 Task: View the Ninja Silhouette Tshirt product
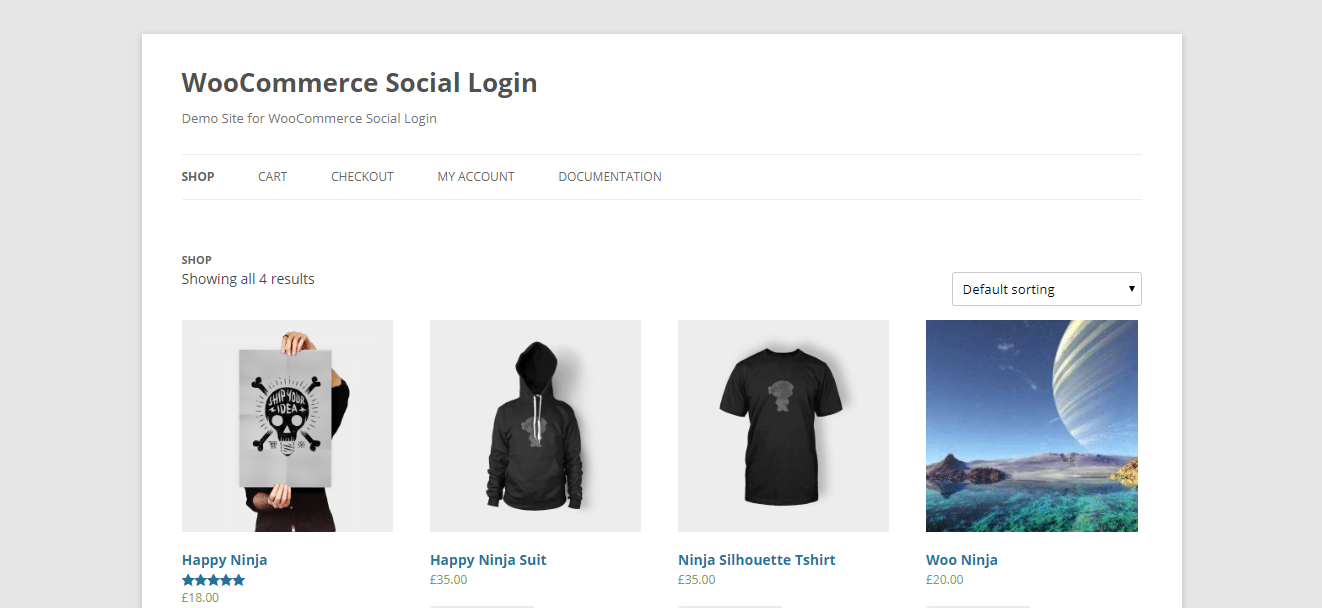[756, 560]
